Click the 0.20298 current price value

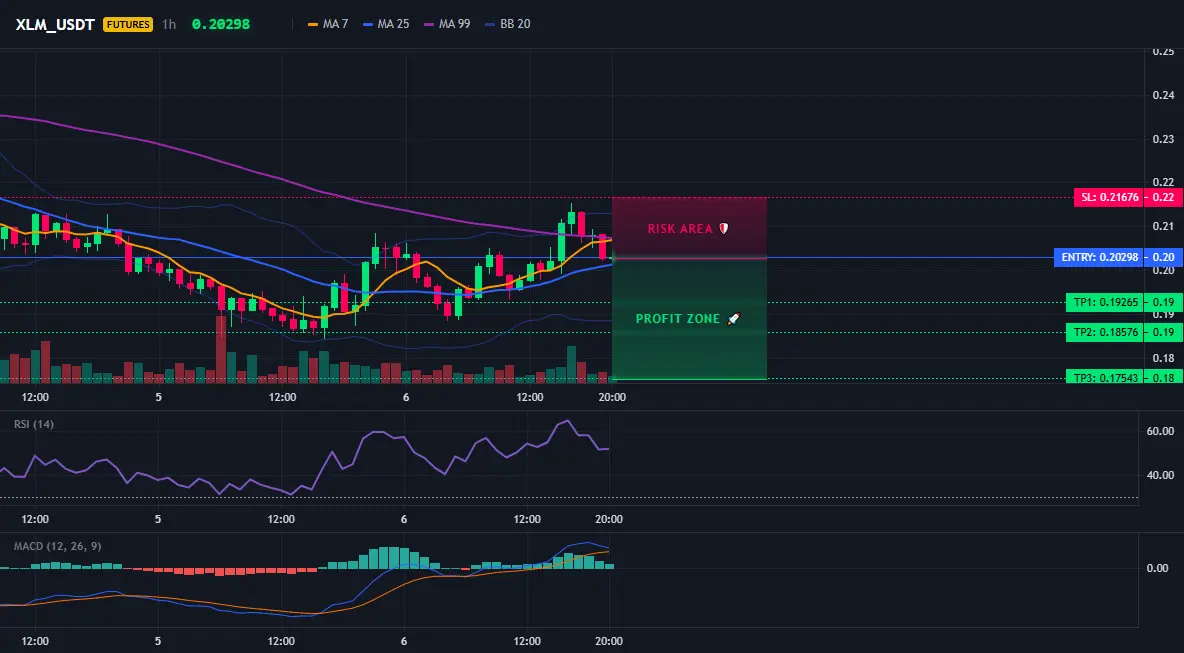pyautogui.click(x=220, y=24)
